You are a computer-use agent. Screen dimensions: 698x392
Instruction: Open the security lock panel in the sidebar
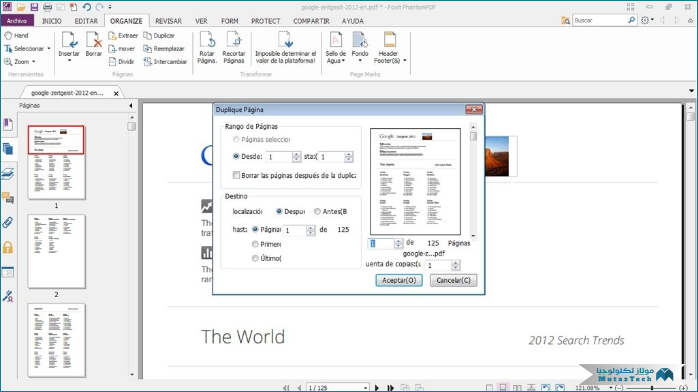8,247
